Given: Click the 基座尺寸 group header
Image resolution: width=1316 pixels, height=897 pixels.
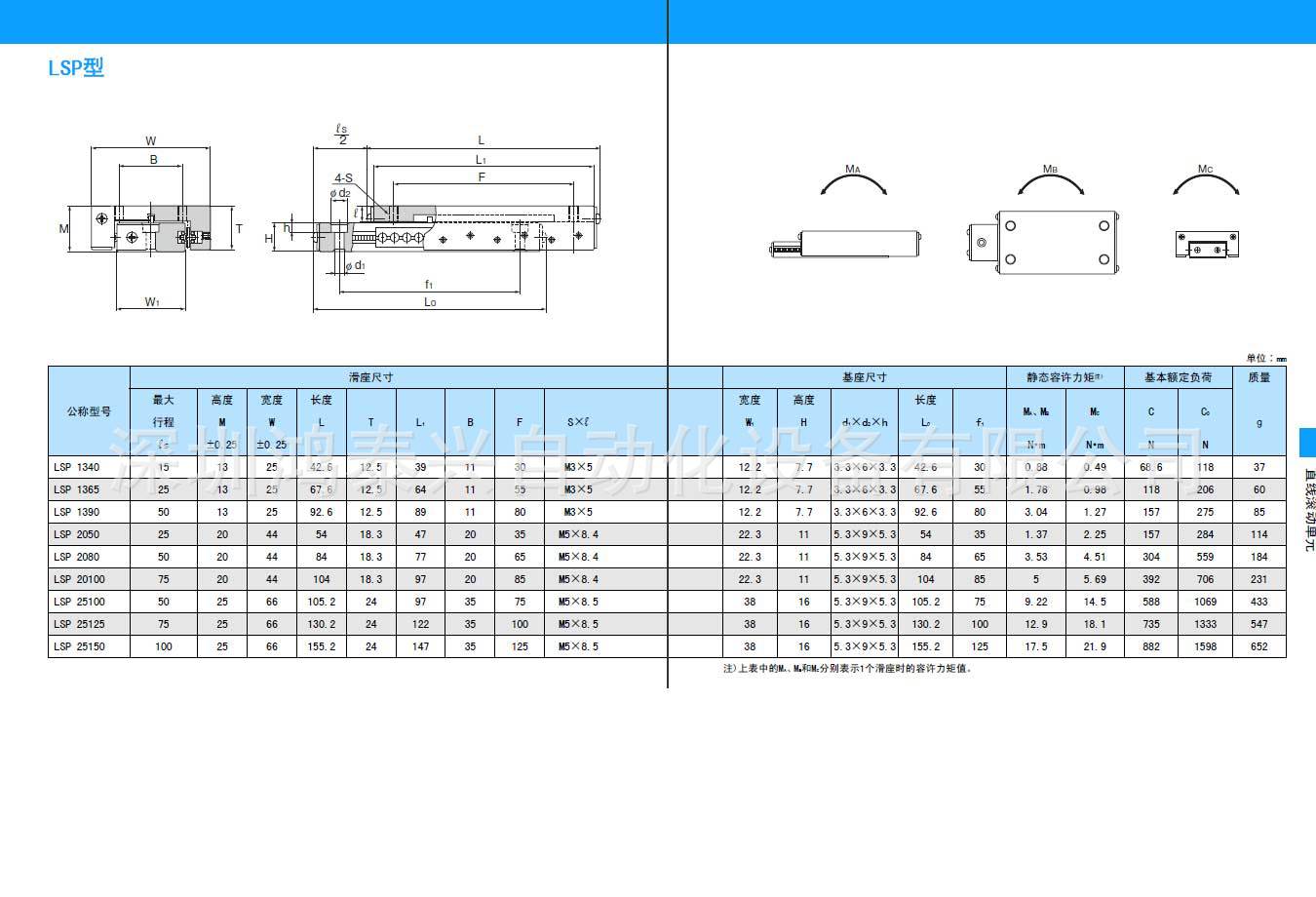Looking at the screenshot, I should click(x=864, y=377).
